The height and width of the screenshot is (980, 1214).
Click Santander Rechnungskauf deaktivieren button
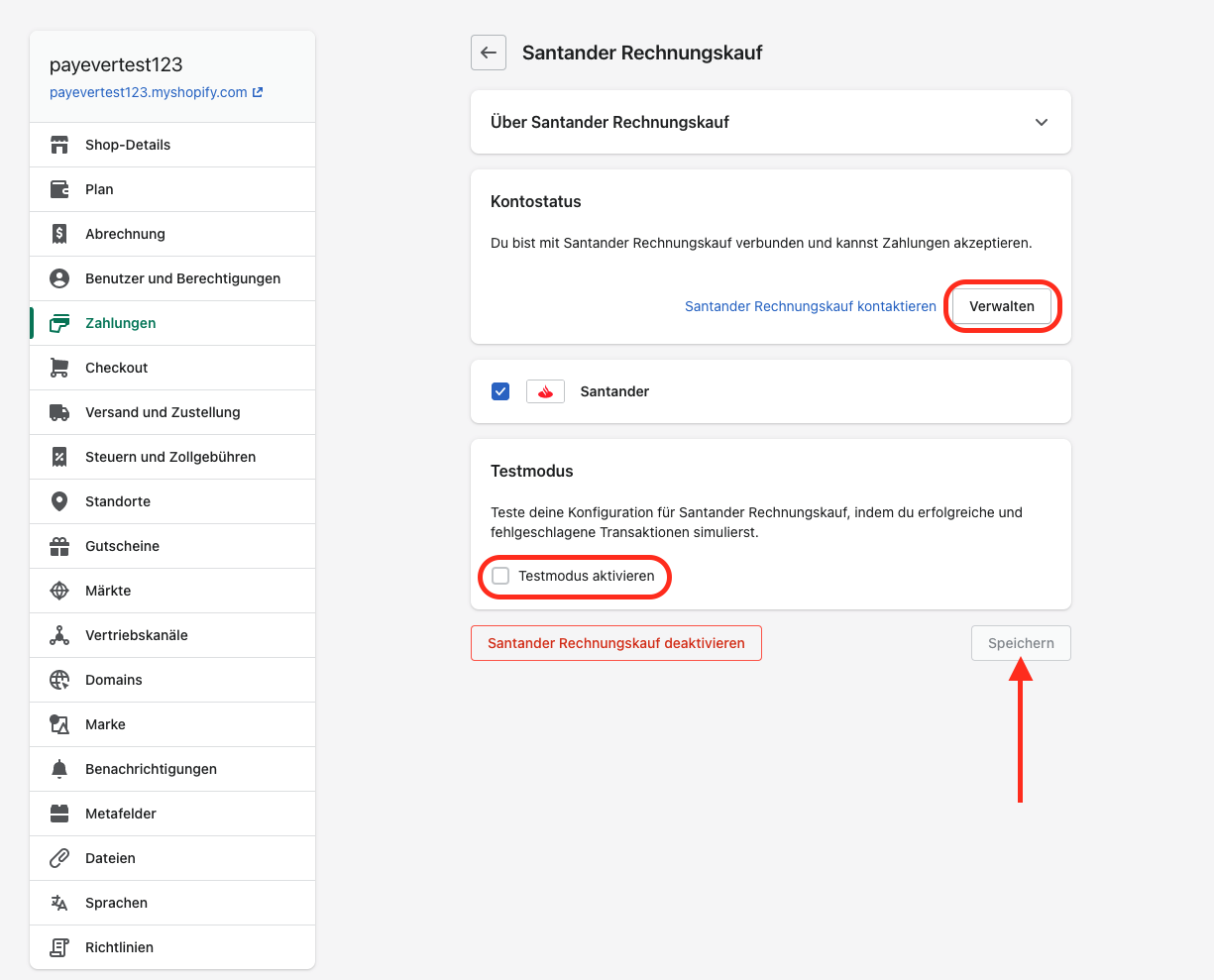coord(616,643)
